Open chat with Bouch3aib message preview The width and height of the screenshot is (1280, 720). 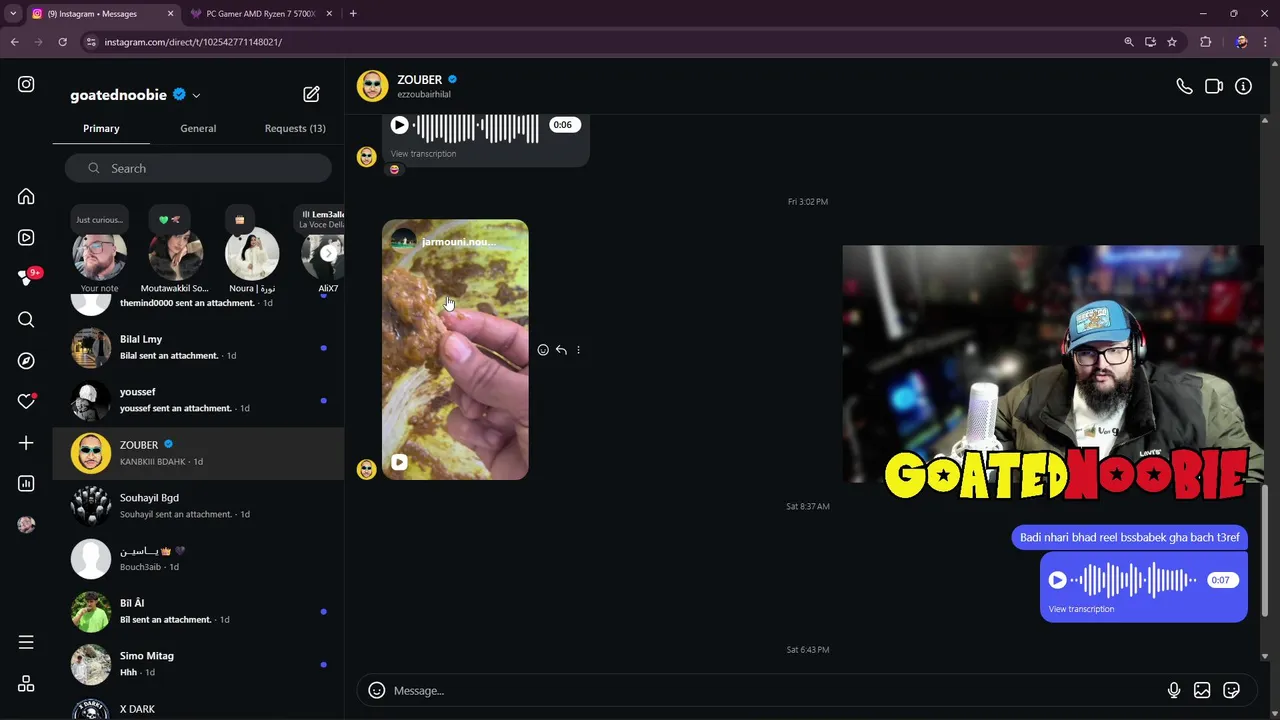coord(198,558)
